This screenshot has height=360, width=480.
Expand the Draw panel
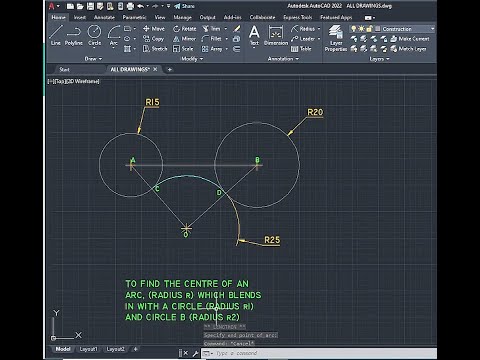point(93,59)
